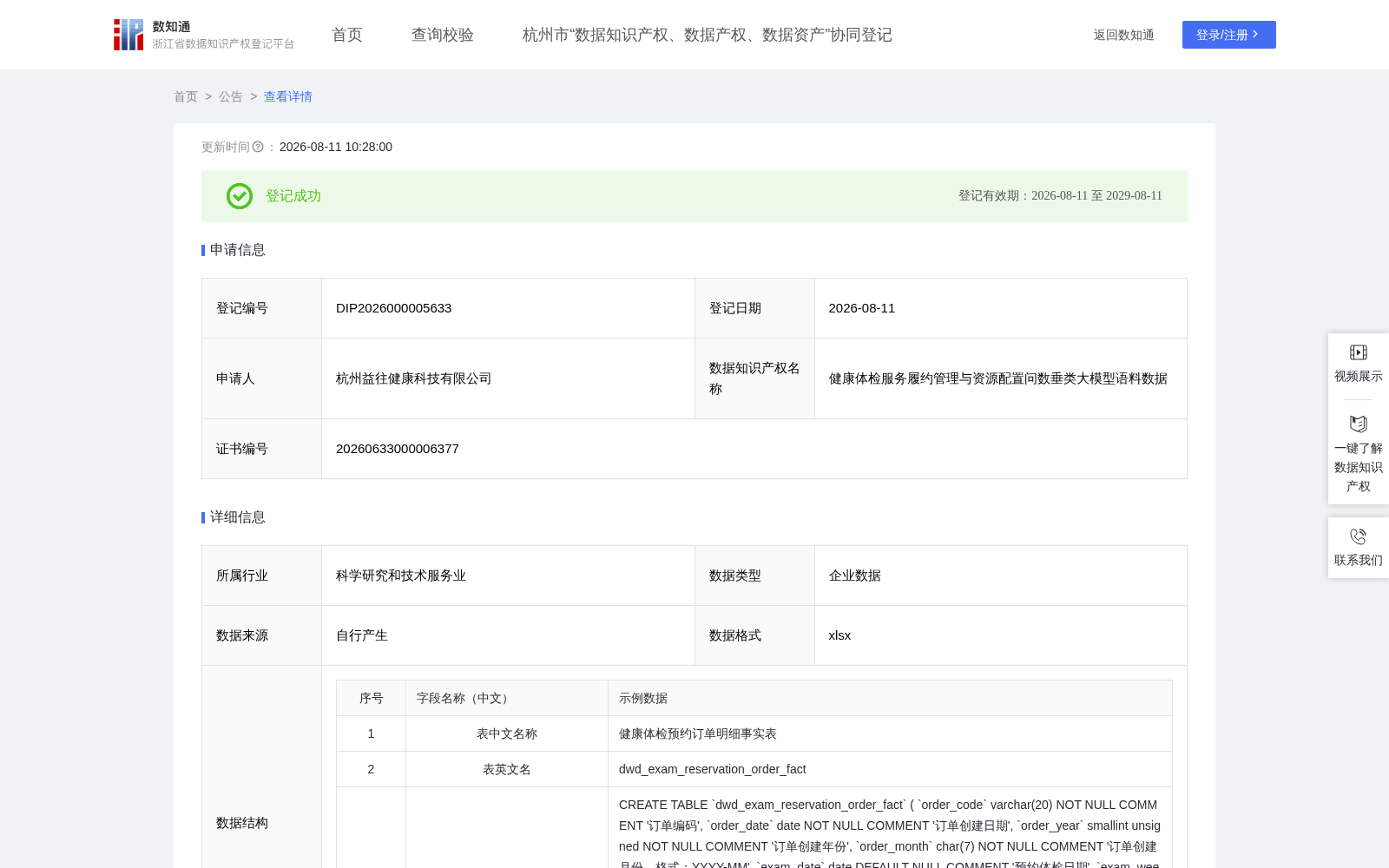The height and width of the screenshot is (868, 1389).
Task: Open the 一键了解数据知识产权 book icon
Action: click(x=1359, y=424)
